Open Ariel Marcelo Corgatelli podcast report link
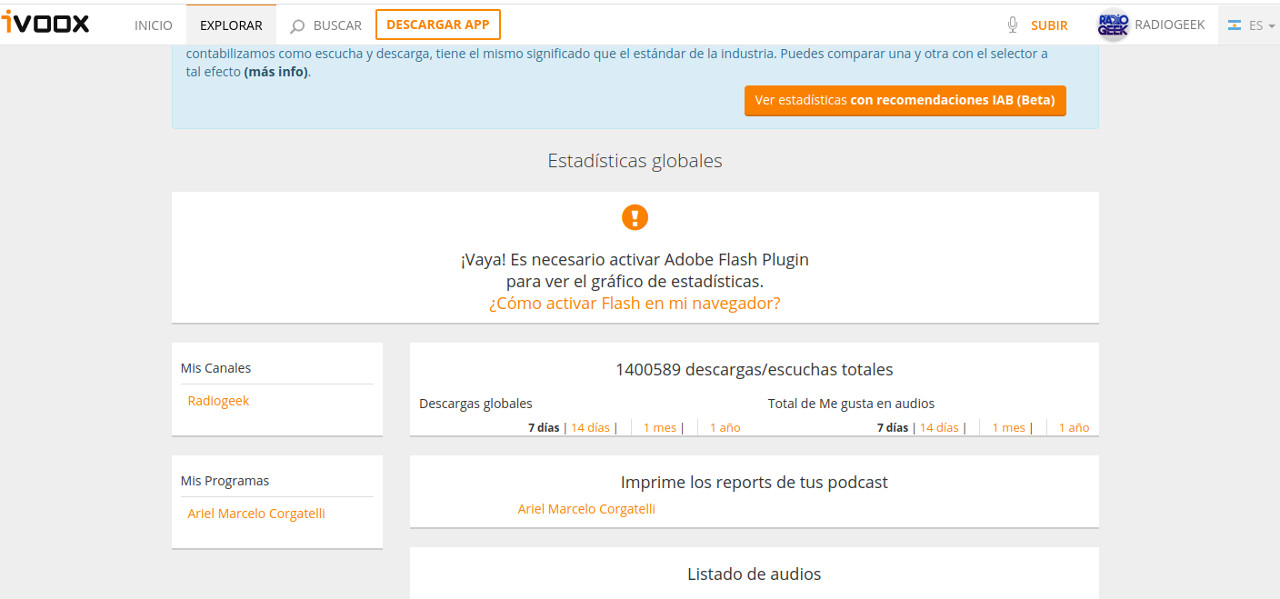Viewport: 1280px width, 599px height. [586, 509]
